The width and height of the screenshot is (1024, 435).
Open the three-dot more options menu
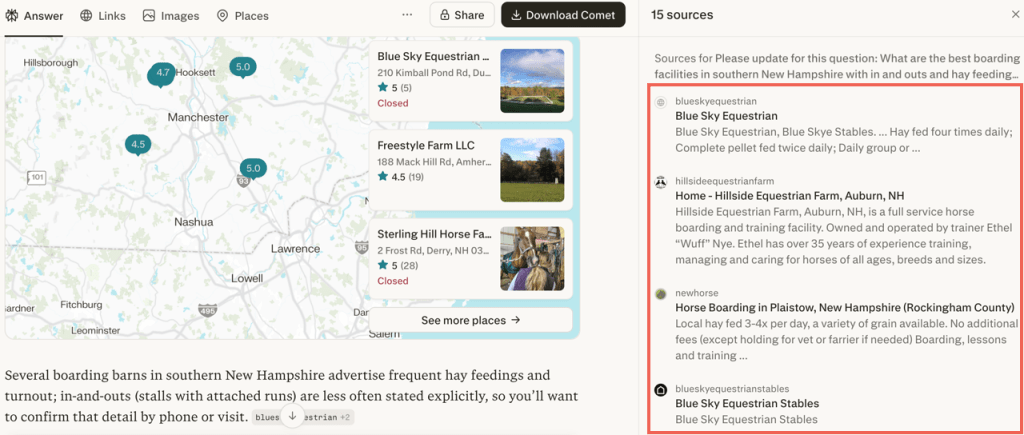pos(407,15)
